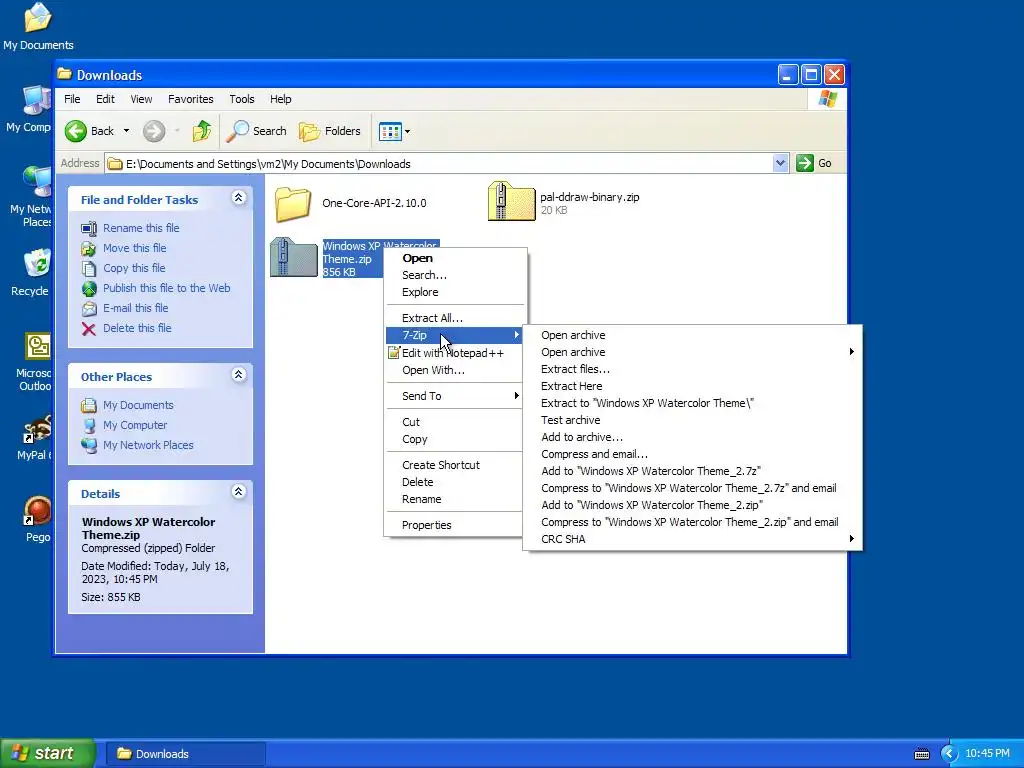Image resolution: width=1024 pixels, height=768 pixels.
Task: Click the 7-Zip context menu entry
Action: pyautogui.click(x=455, y=335)
